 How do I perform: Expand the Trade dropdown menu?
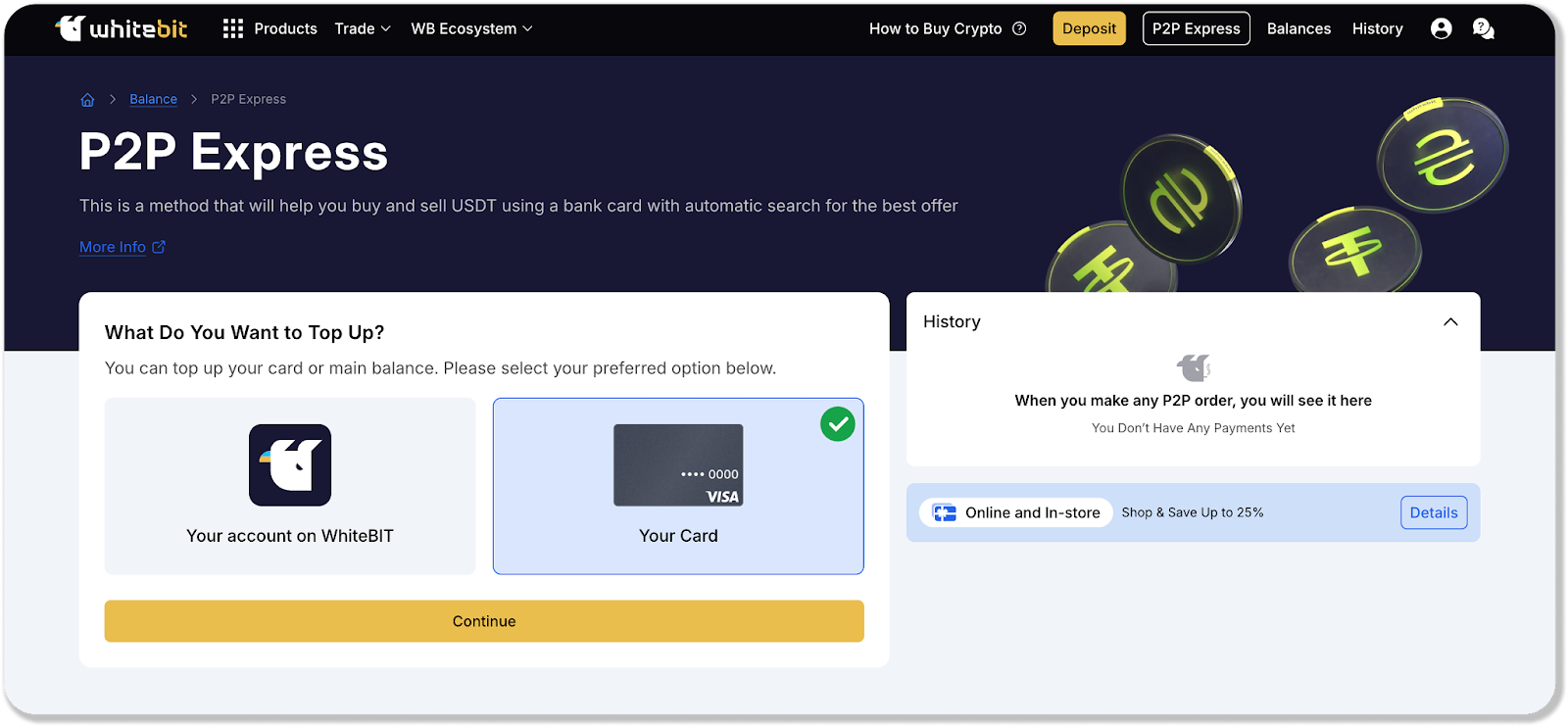[363, 28]
